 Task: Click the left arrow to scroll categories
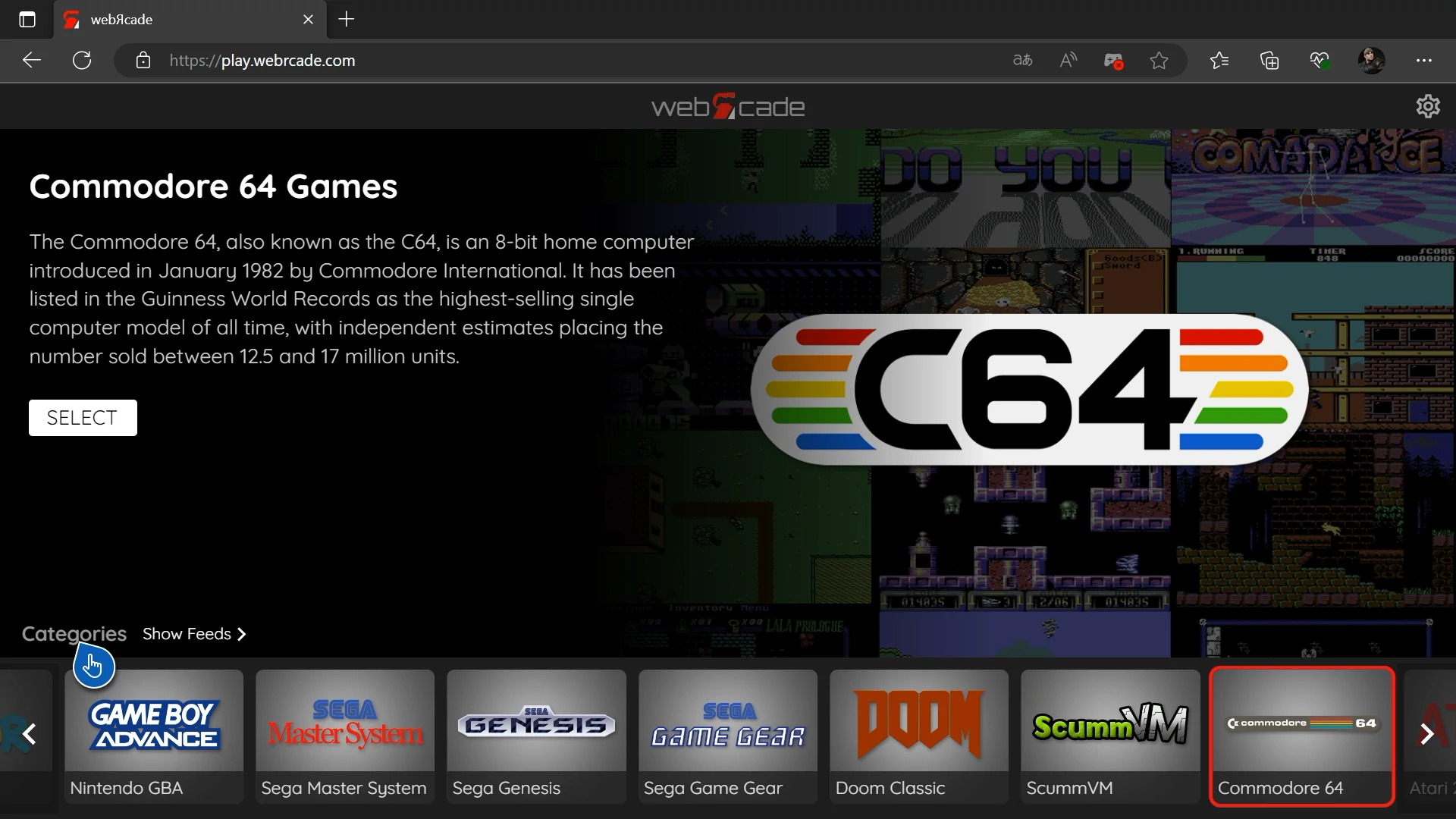[x=30, y=734]
